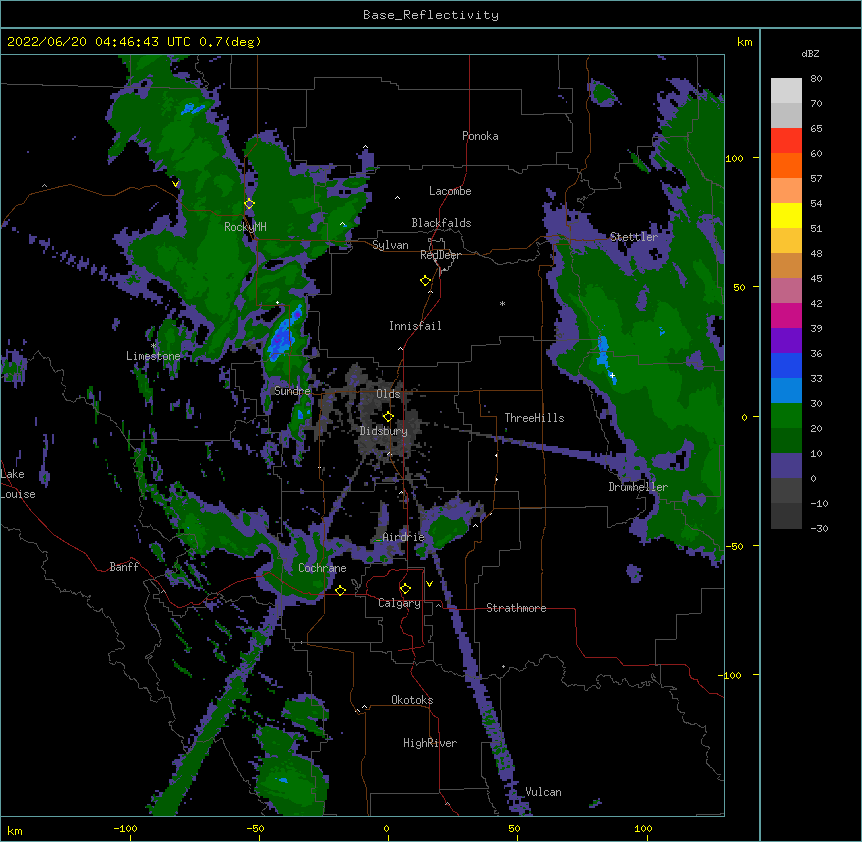This screenshot has width=862, height=842.
Task: Click the bright green 20-30 dBZ legend swatch
Action: (x=786, y=416)
